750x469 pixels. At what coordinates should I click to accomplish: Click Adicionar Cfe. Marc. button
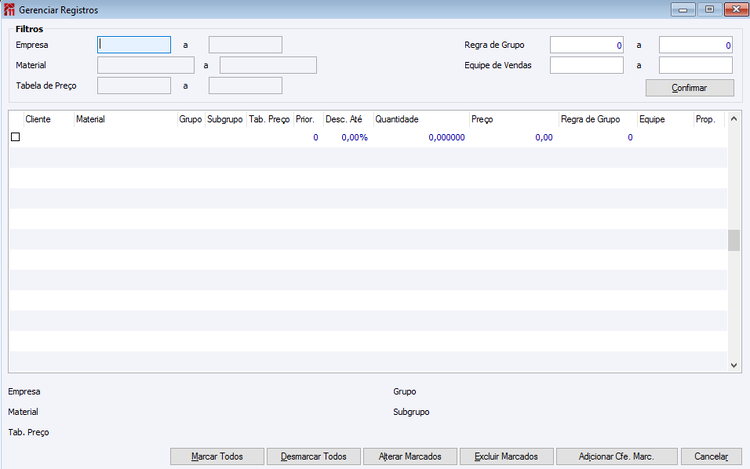tap(617, 457)
